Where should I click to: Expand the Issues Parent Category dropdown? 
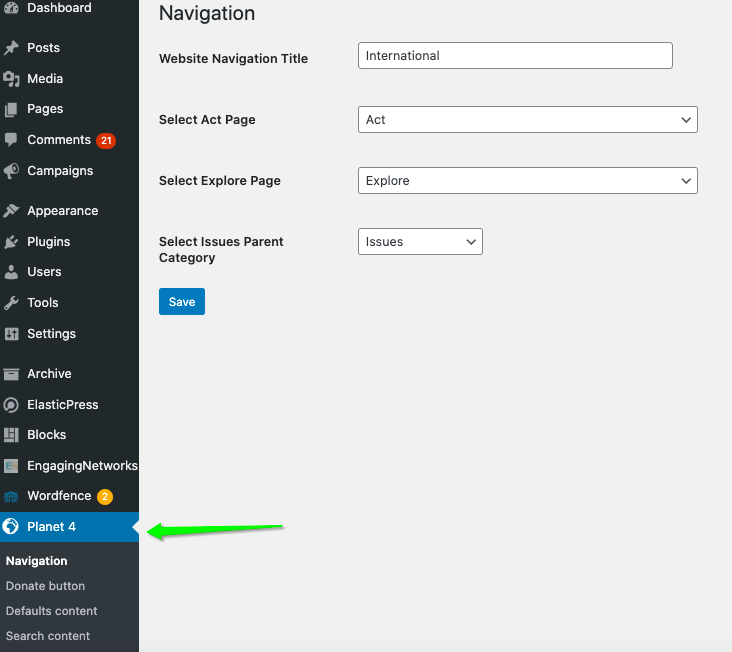[x=420, y=242]
